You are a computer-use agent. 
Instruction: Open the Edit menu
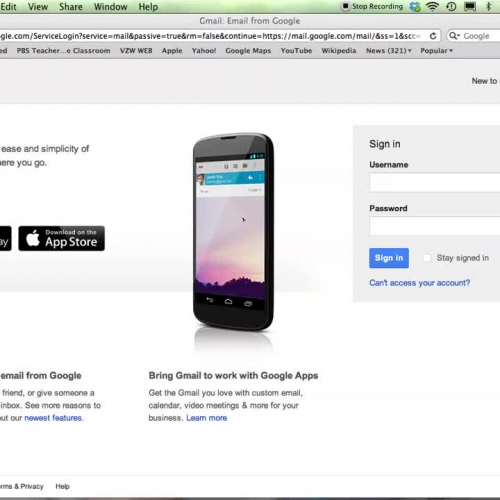8,7
